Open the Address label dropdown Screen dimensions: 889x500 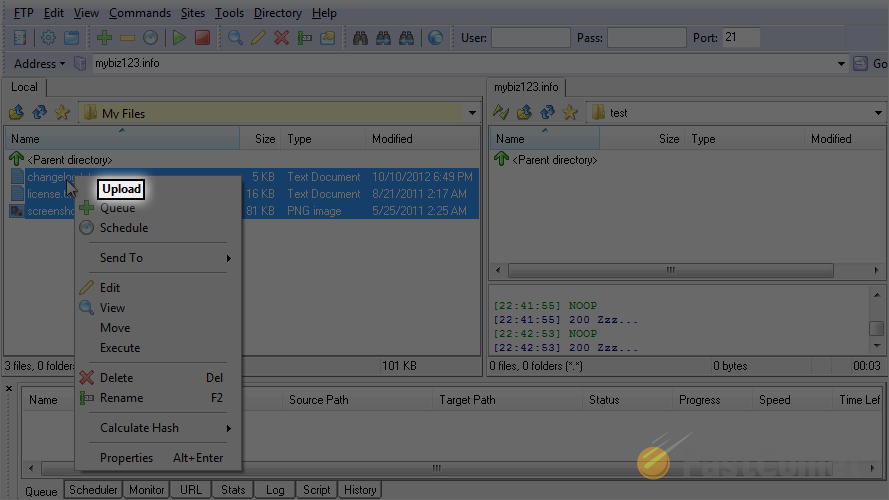(39, 63)
